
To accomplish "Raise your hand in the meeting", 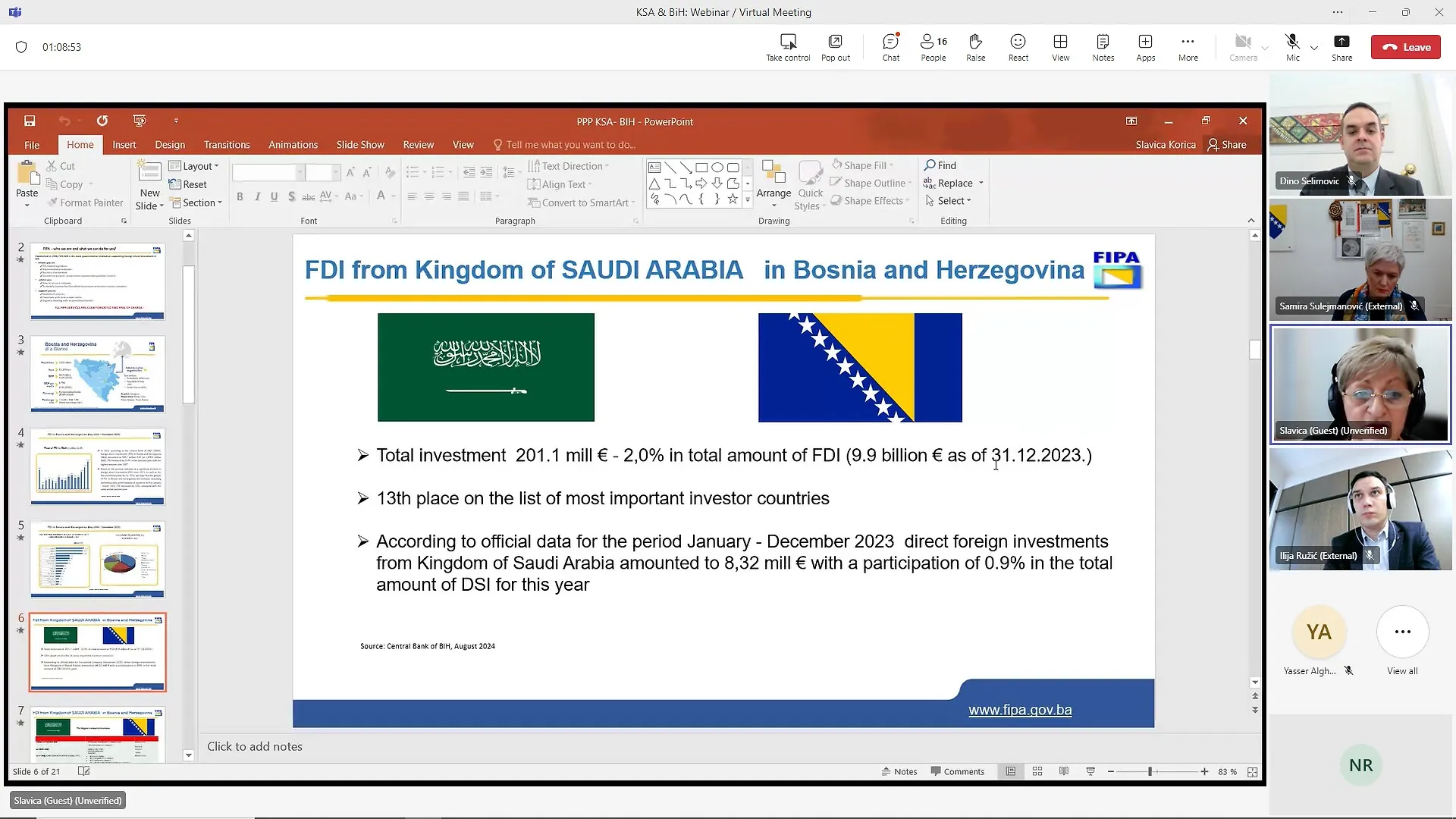I will coord(975,46).
